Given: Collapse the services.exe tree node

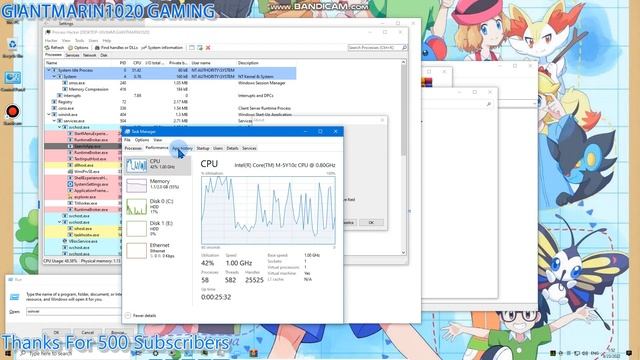Looking at the screenshot, I should [54, 121].
